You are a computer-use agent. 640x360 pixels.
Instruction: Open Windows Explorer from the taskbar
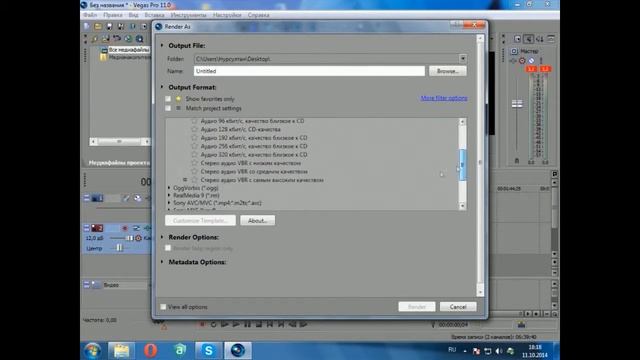121,351
